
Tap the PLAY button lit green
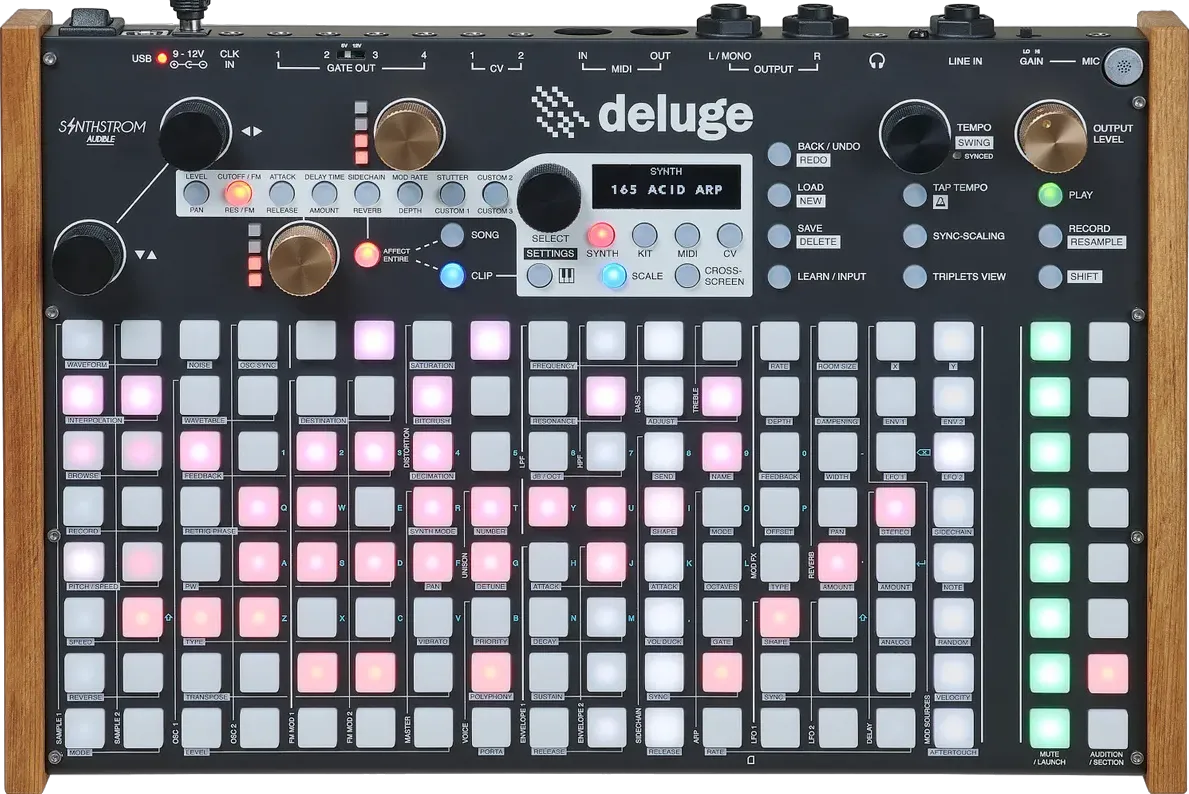[x=1049, y=195]
